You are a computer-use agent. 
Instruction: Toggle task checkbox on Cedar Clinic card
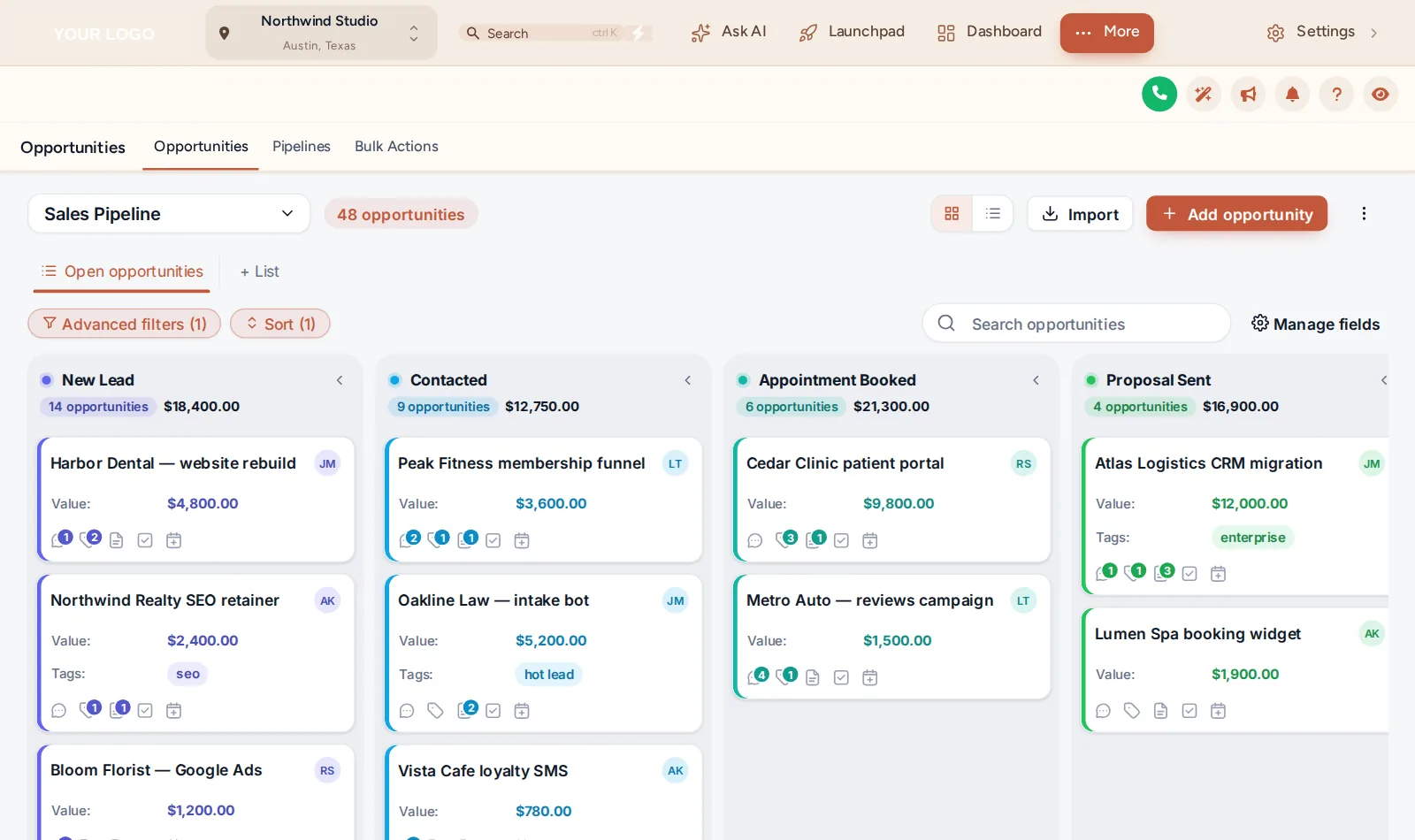(842, 540)
